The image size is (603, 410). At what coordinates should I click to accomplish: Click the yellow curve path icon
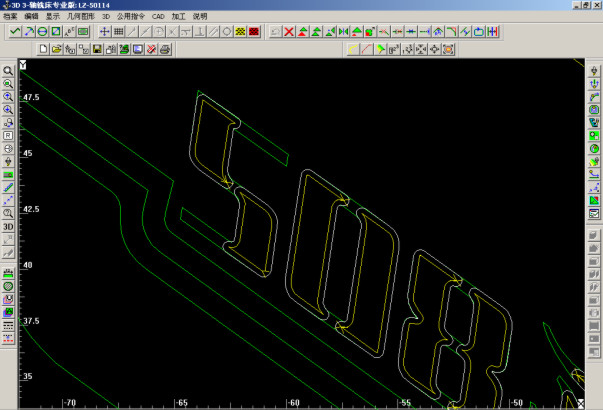353,49
